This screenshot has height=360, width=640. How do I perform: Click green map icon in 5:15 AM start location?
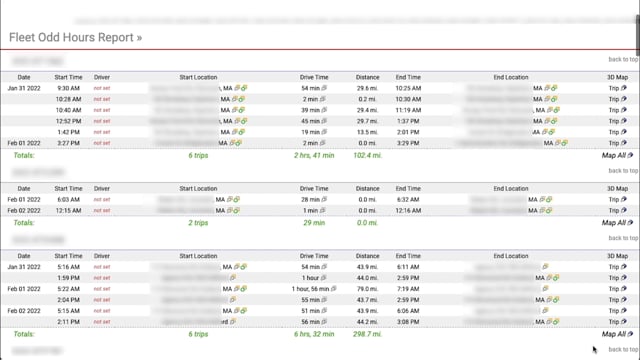pyautogui.click(x=244, y=311)
